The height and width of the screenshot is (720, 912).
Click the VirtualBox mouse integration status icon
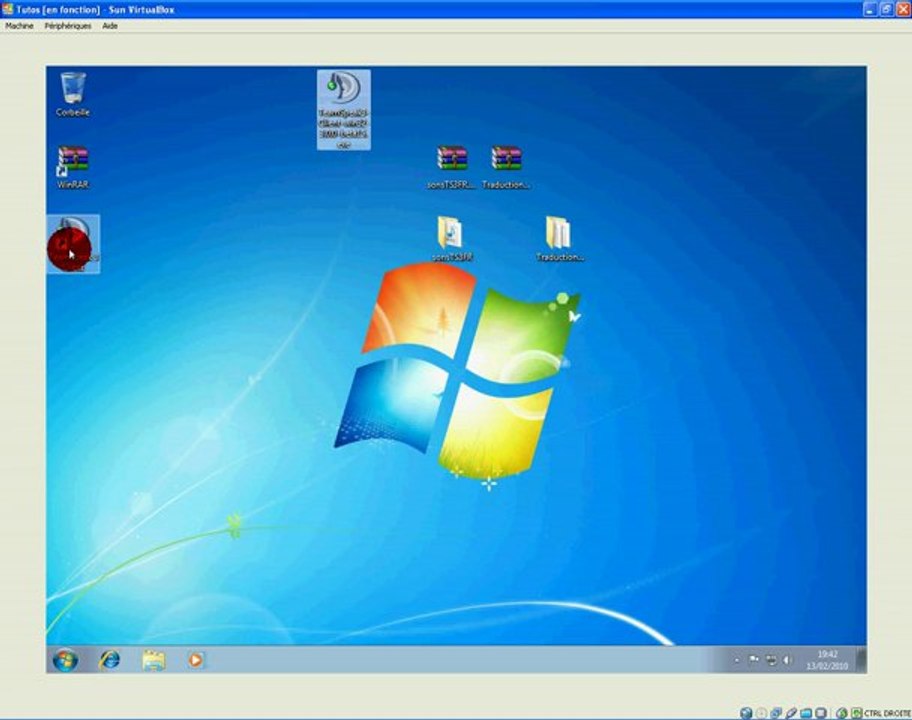(x=842, y=713)
